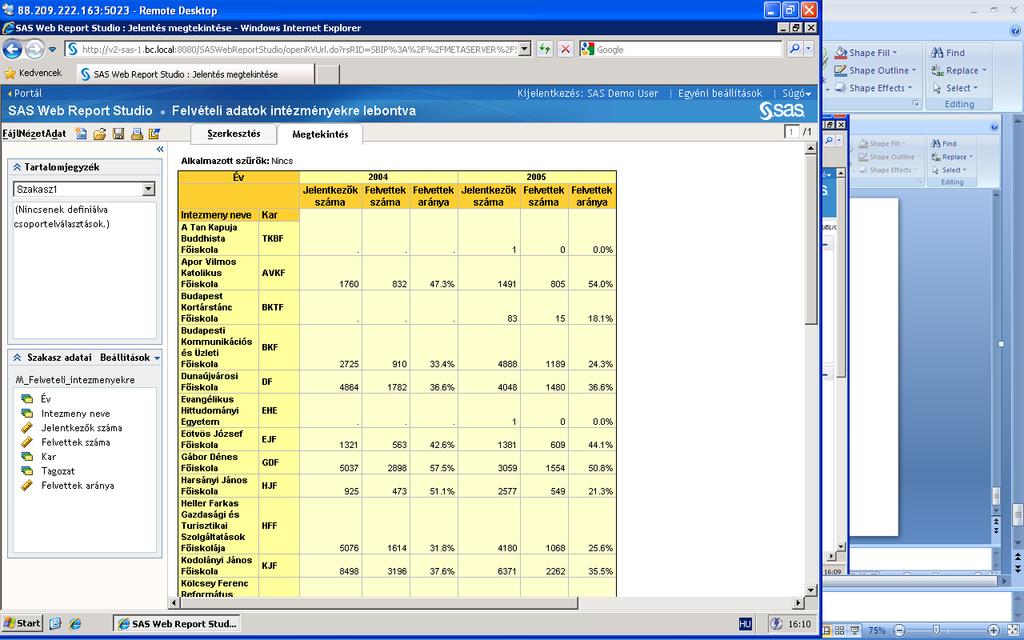
Task: Click the AVKF cell in Kar column
Action: click(279, 273)
